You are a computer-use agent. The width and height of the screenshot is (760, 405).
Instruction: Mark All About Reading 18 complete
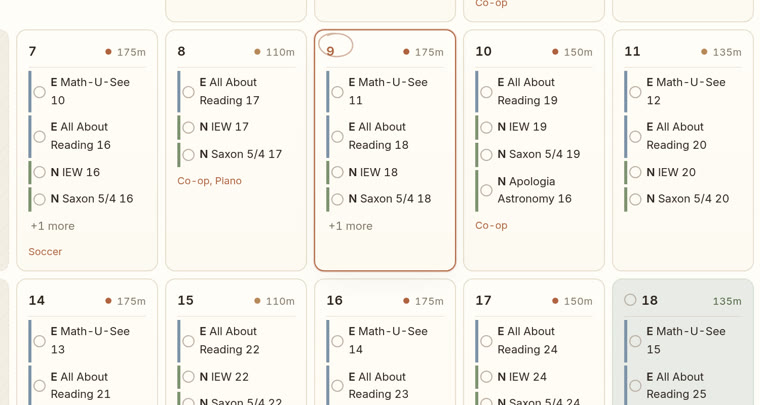click(x=337, y=137)
